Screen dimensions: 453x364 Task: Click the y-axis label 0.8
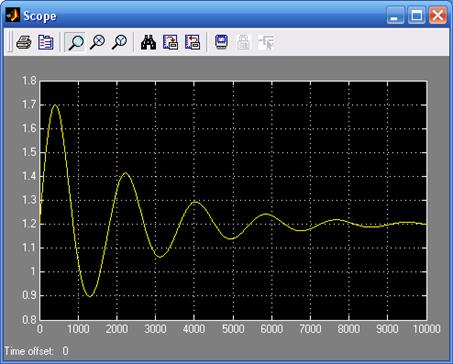[29, 320]
